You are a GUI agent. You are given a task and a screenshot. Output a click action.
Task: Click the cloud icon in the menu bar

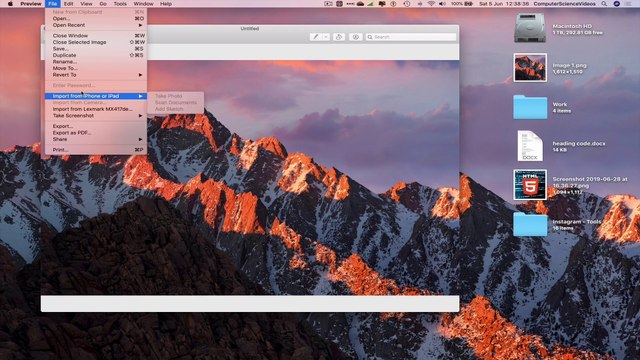[360, 4]
